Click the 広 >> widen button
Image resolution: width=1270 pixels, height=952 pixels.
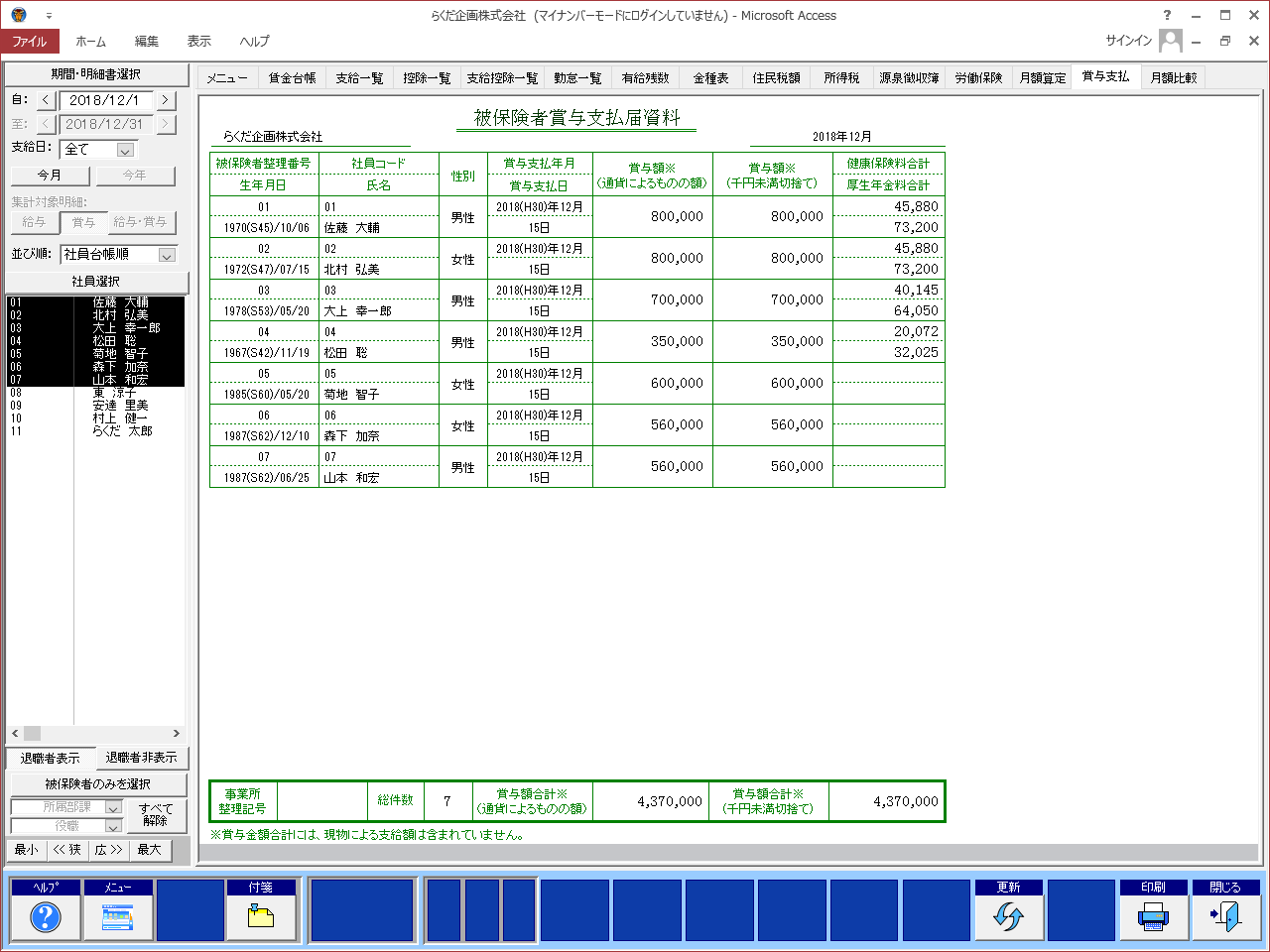pyautogui.click(x=109, y=850)
